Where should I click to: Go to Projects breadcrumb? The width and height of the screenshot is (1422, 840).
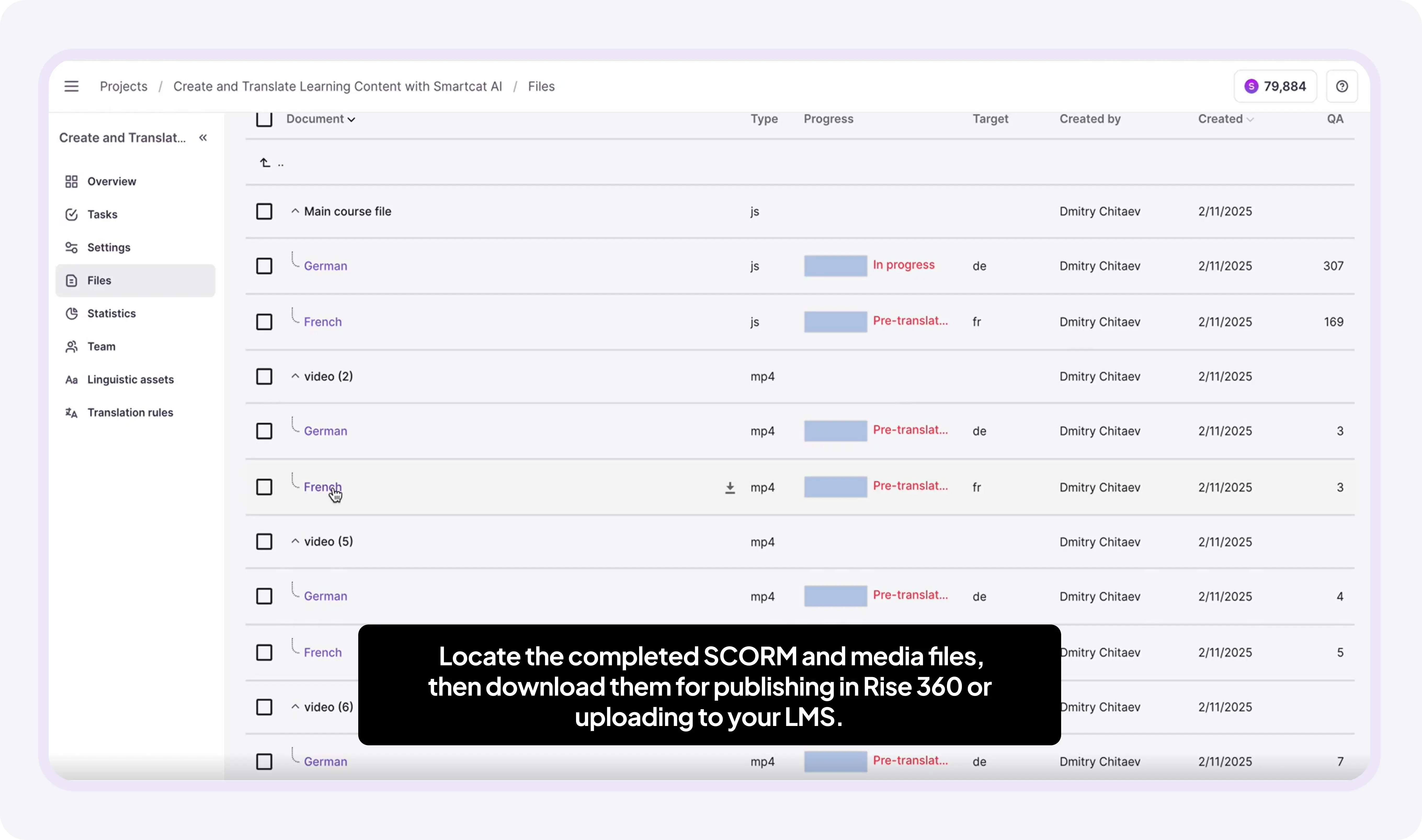point(123,87)
